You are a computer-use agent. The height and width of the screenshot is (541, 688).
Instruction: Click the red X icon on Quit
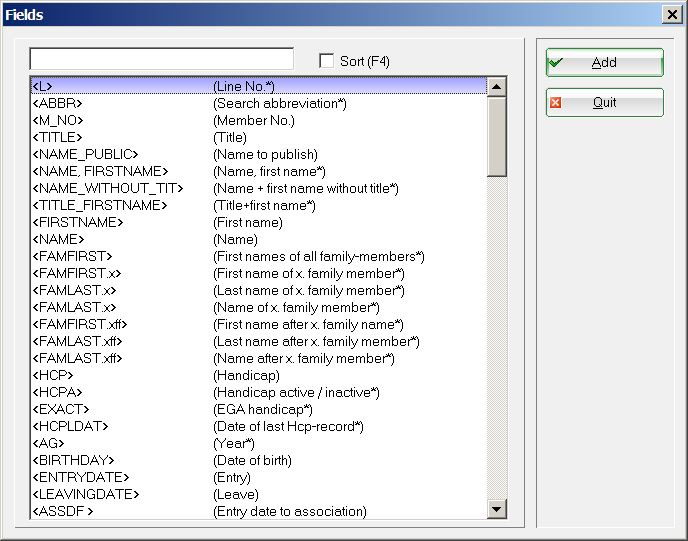point(556,103)
